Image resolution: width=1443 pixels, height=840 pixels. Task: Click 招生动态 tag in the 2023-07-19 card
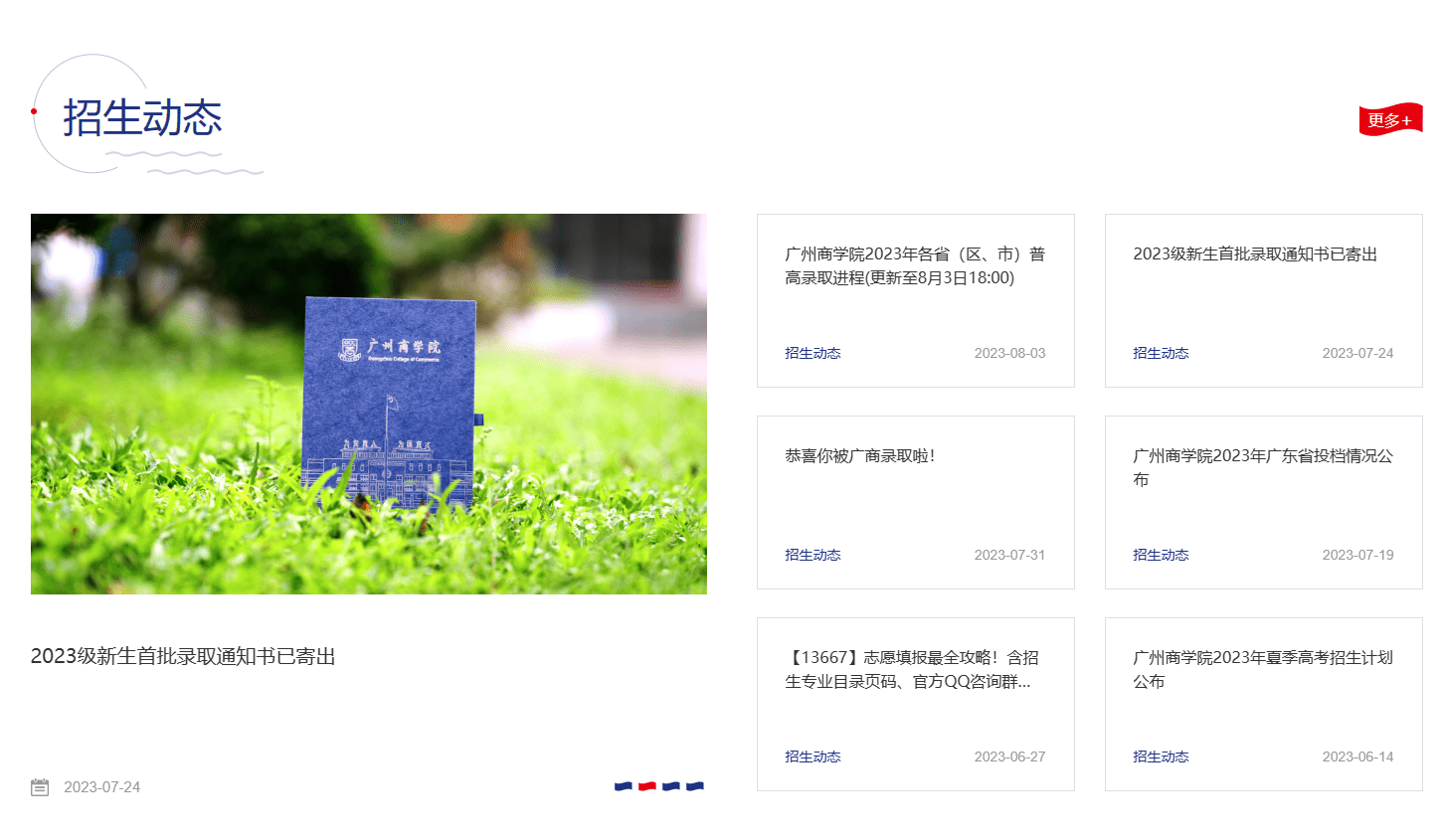point(1161,555)
